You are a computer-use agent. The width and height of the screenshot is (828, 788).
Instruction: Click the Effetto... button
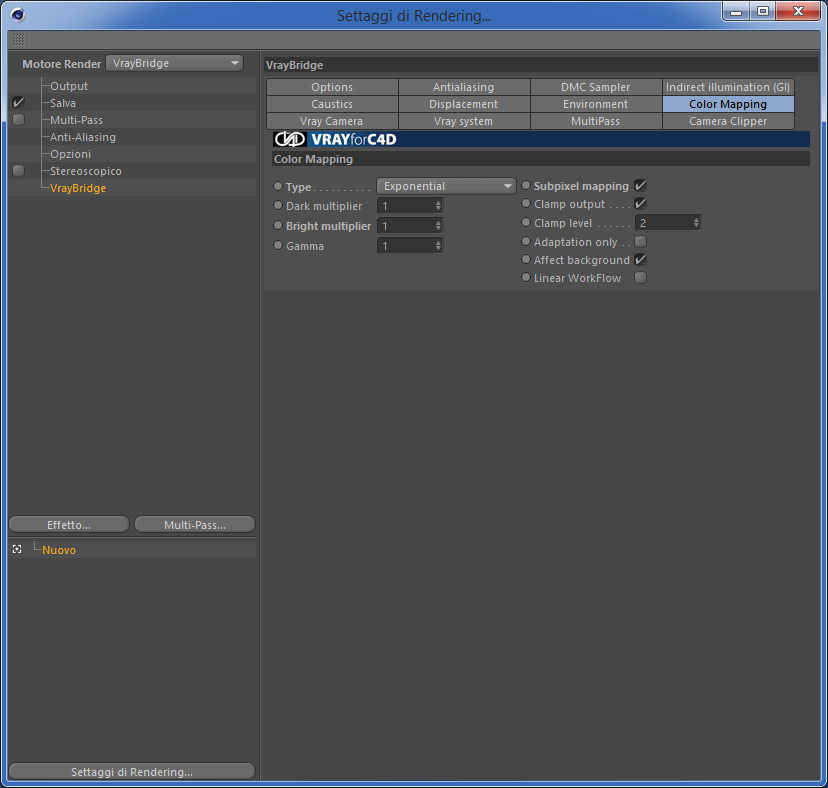pyautogui.click(x=69, y=524)
